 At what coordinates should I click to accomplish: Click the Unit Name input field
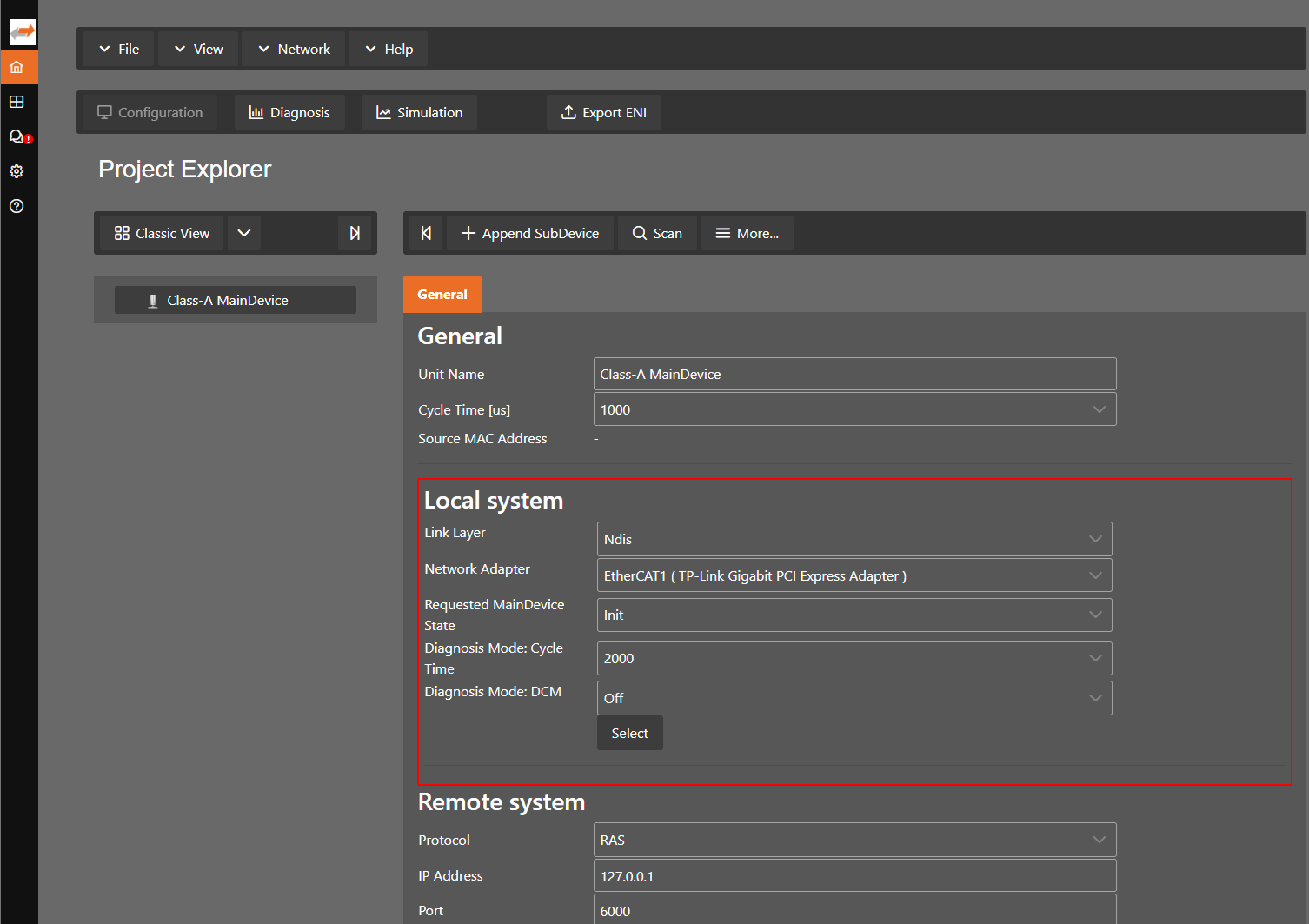(855, 374)
